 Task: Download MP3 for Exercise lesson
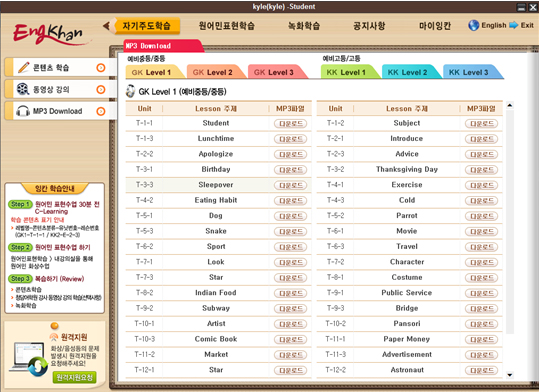coord(481,185)
